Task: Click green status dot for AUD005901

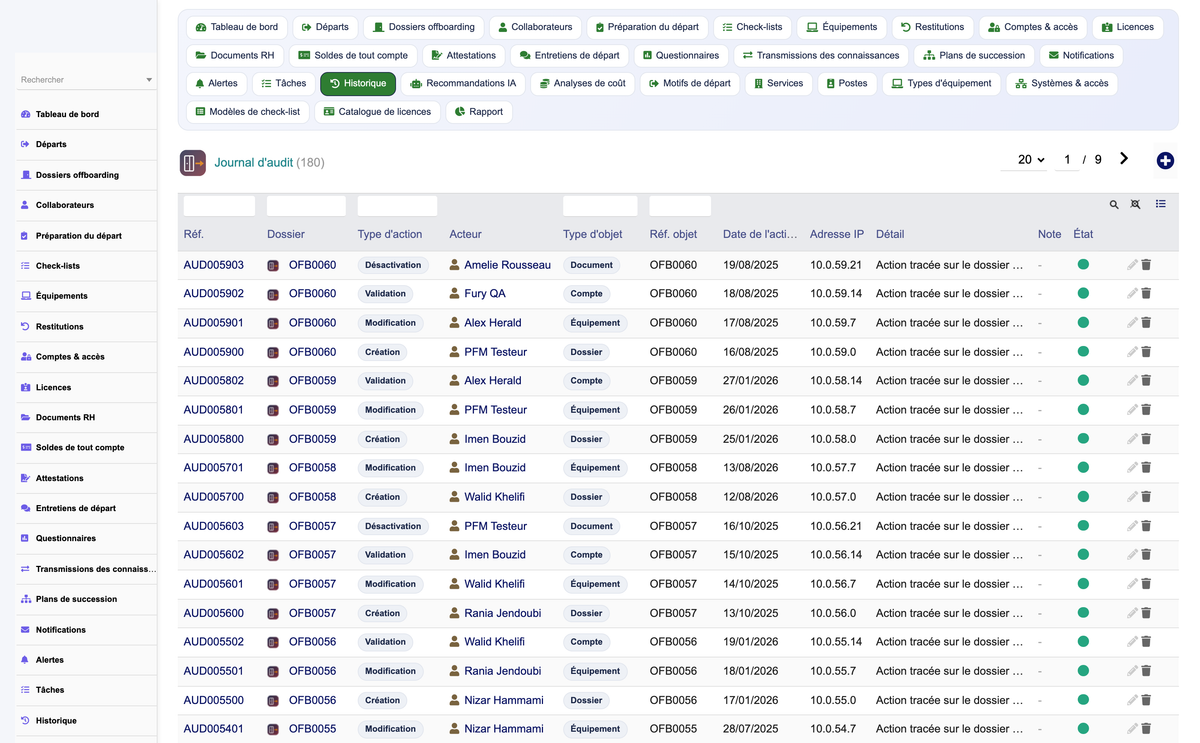Action: point(1083,323)
